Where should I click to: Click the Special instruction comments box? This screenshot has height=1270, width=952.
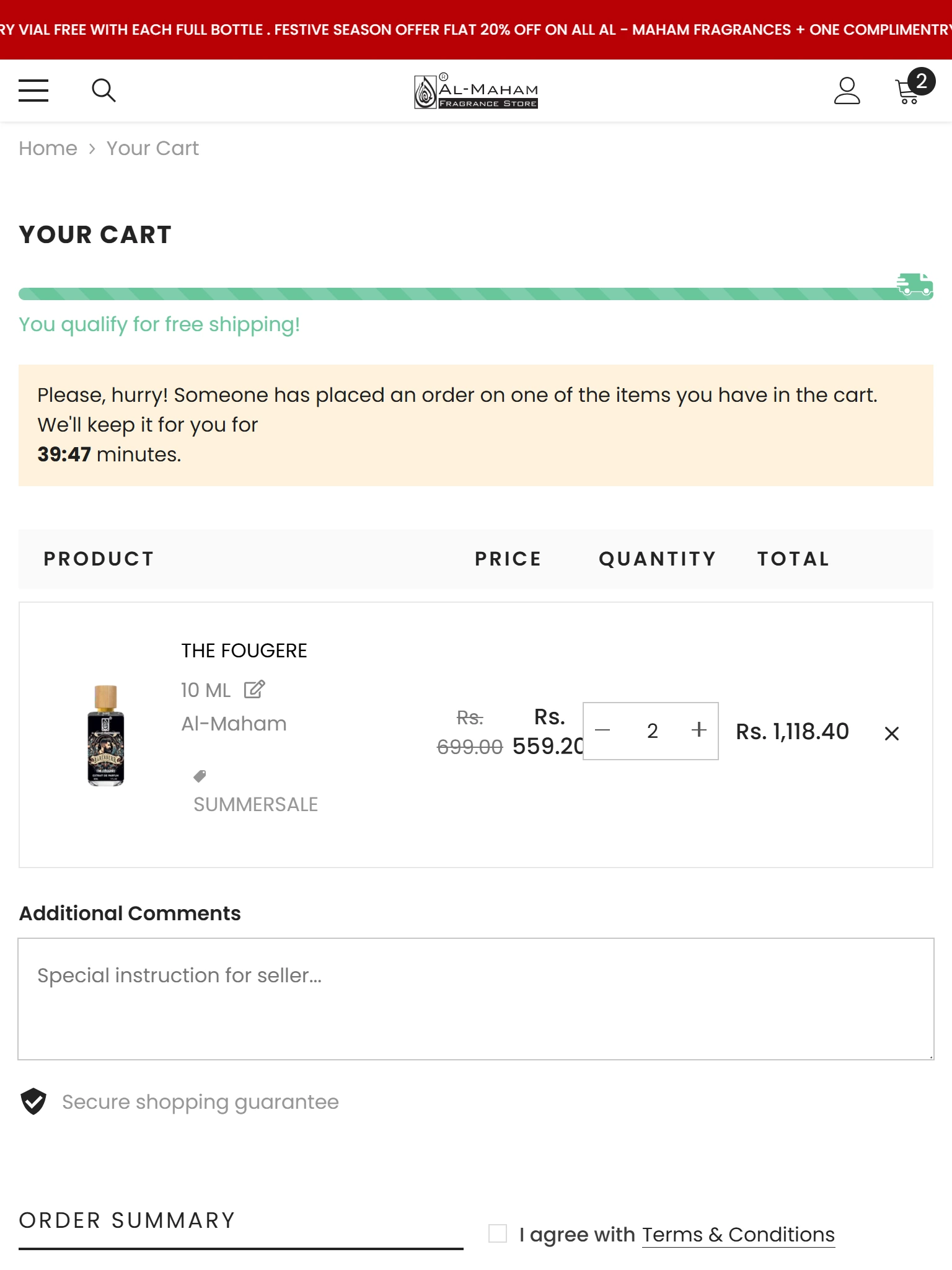pos(475,998)
